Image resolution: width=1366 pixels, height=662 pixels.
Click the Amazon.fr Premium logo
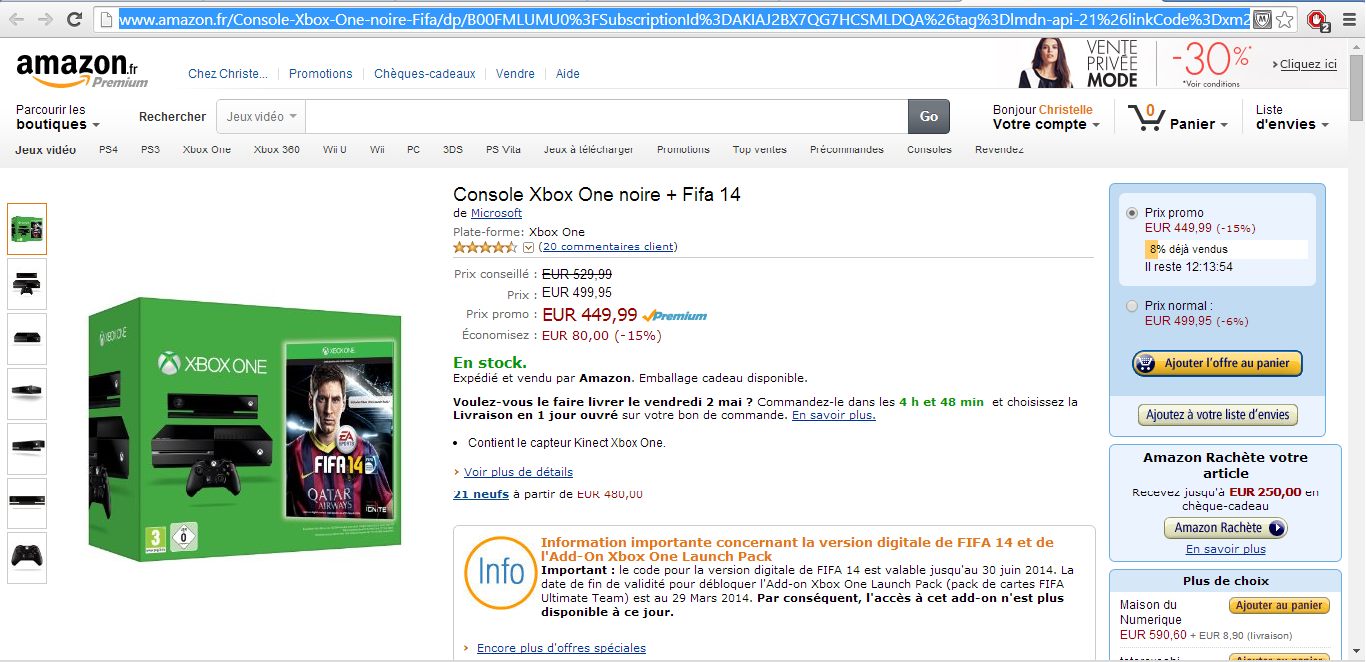pyautogui.click(x=82, y=68)
